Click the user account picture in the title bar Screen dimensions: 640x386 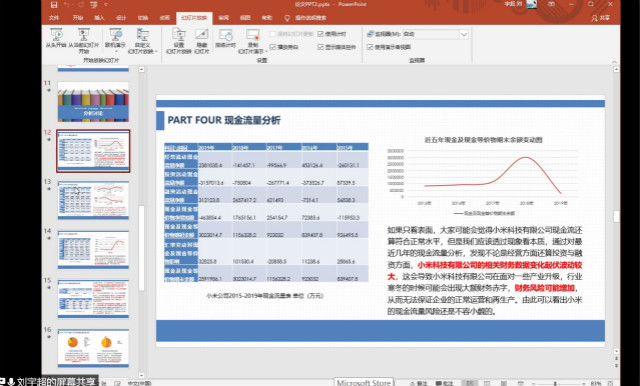coord(531,4)
